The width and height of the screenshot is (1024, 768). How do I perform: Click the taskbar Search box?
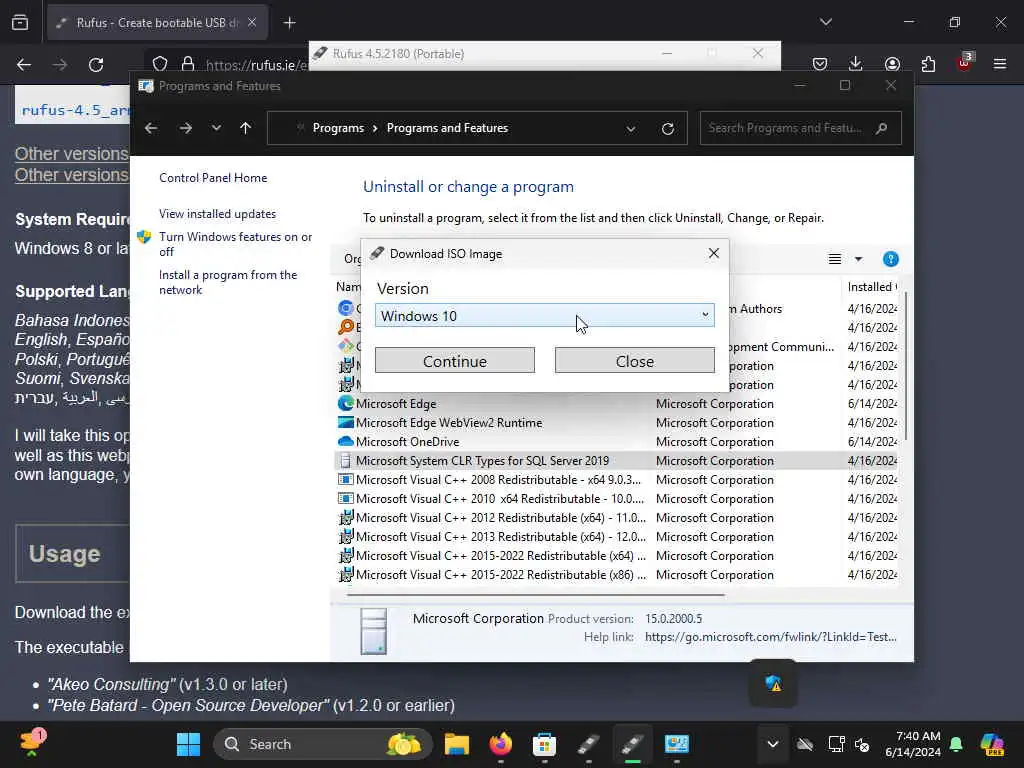pos(323,744)
